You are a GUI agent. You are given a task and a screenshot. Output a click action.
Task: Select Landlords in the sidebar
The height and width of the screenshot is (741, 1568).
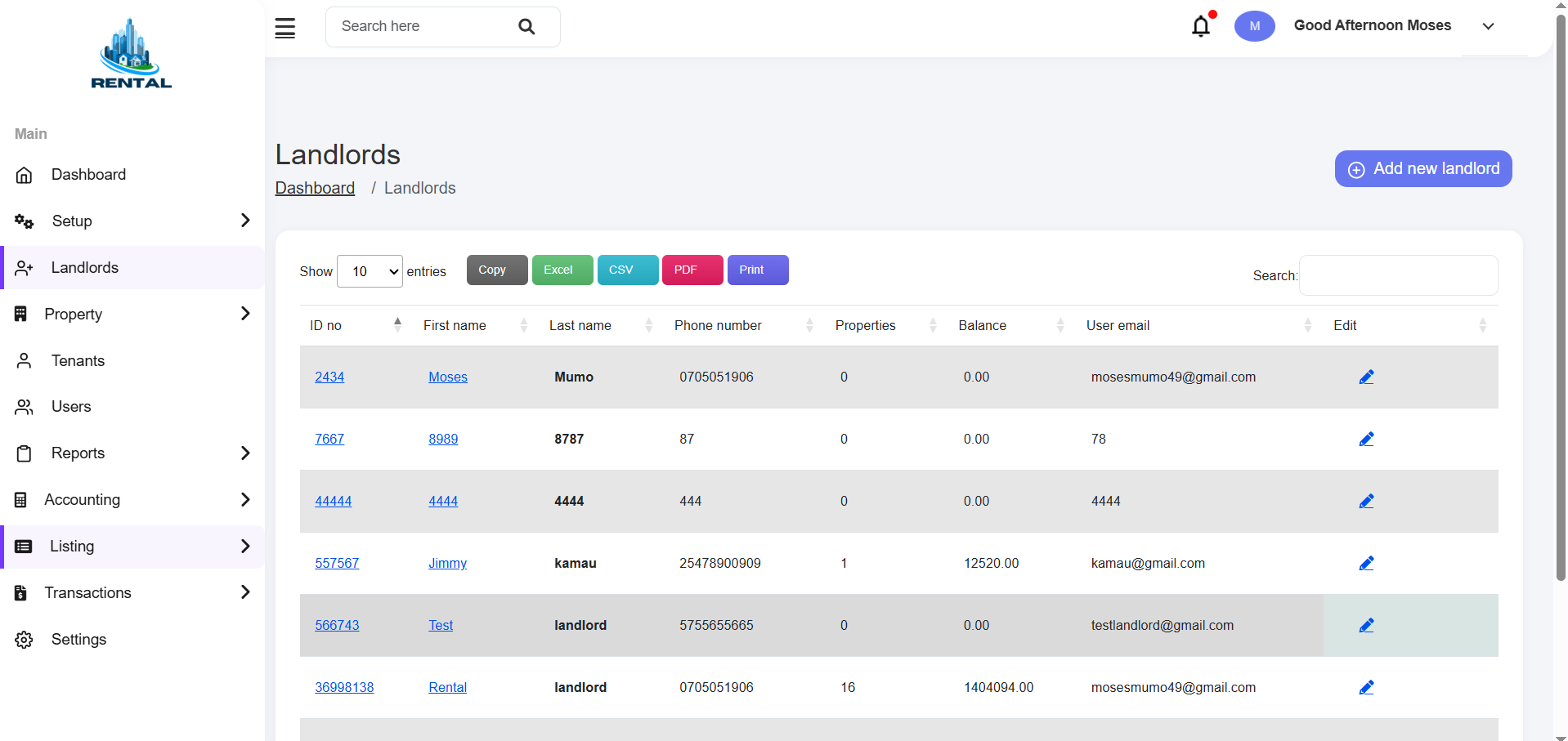(x=85, y=268)
